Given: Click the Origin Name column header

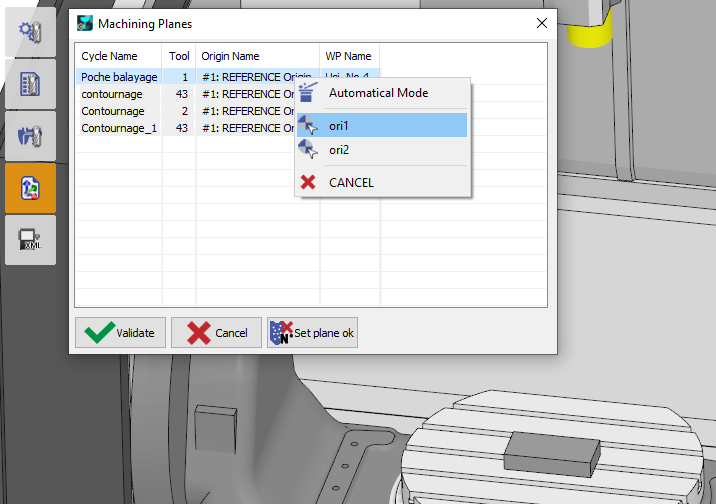Looking at the screenshot, I should click(230, 56).
